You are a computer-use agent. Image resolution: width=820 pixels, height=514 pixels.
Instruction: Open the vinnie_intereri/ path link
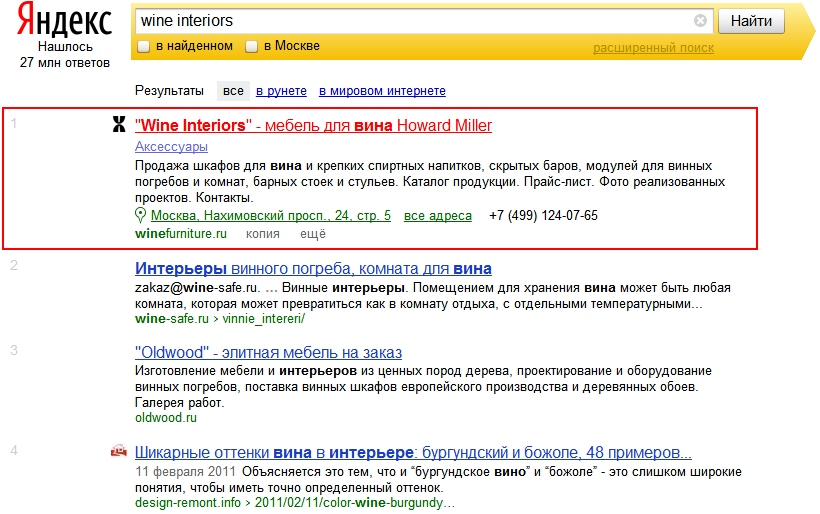pos(264,318)
